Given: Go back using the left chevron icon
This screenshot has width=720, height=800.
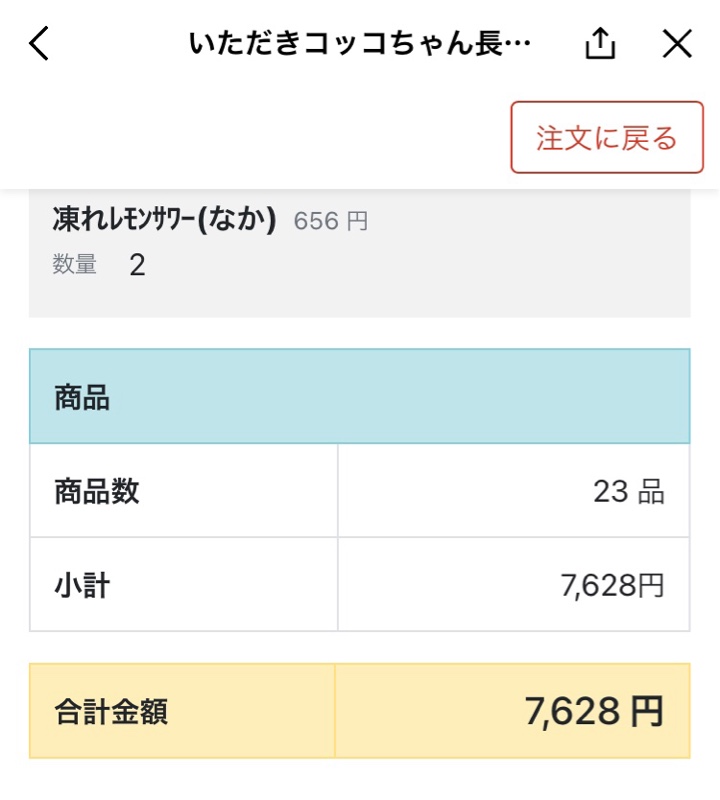Looking at the screenshot, I should click(x=39, y=43).
